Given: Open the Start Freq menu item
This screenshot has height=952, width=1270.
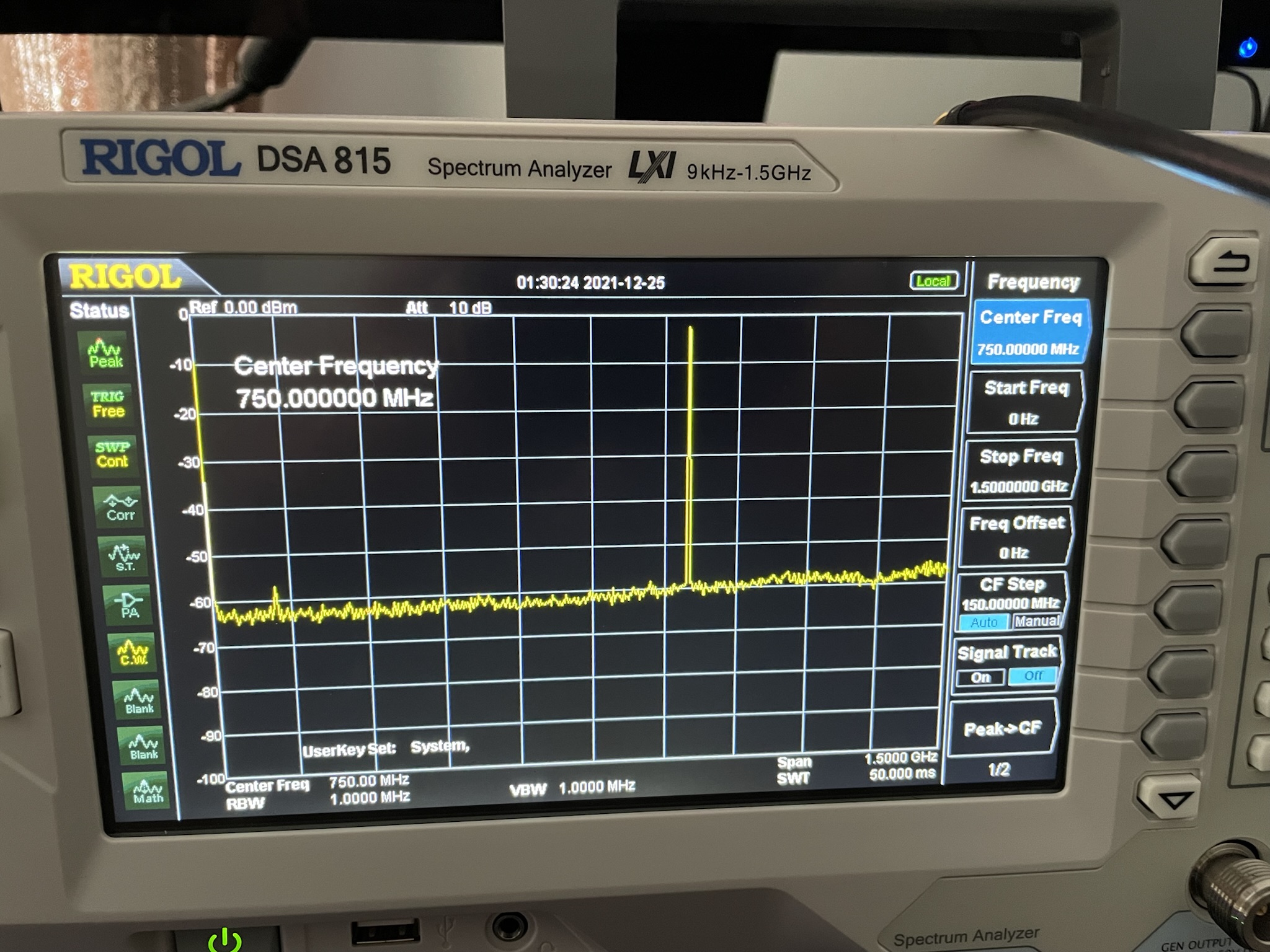Looking at the screenshot, I should pyautogui.click(x=1025, y=402).
